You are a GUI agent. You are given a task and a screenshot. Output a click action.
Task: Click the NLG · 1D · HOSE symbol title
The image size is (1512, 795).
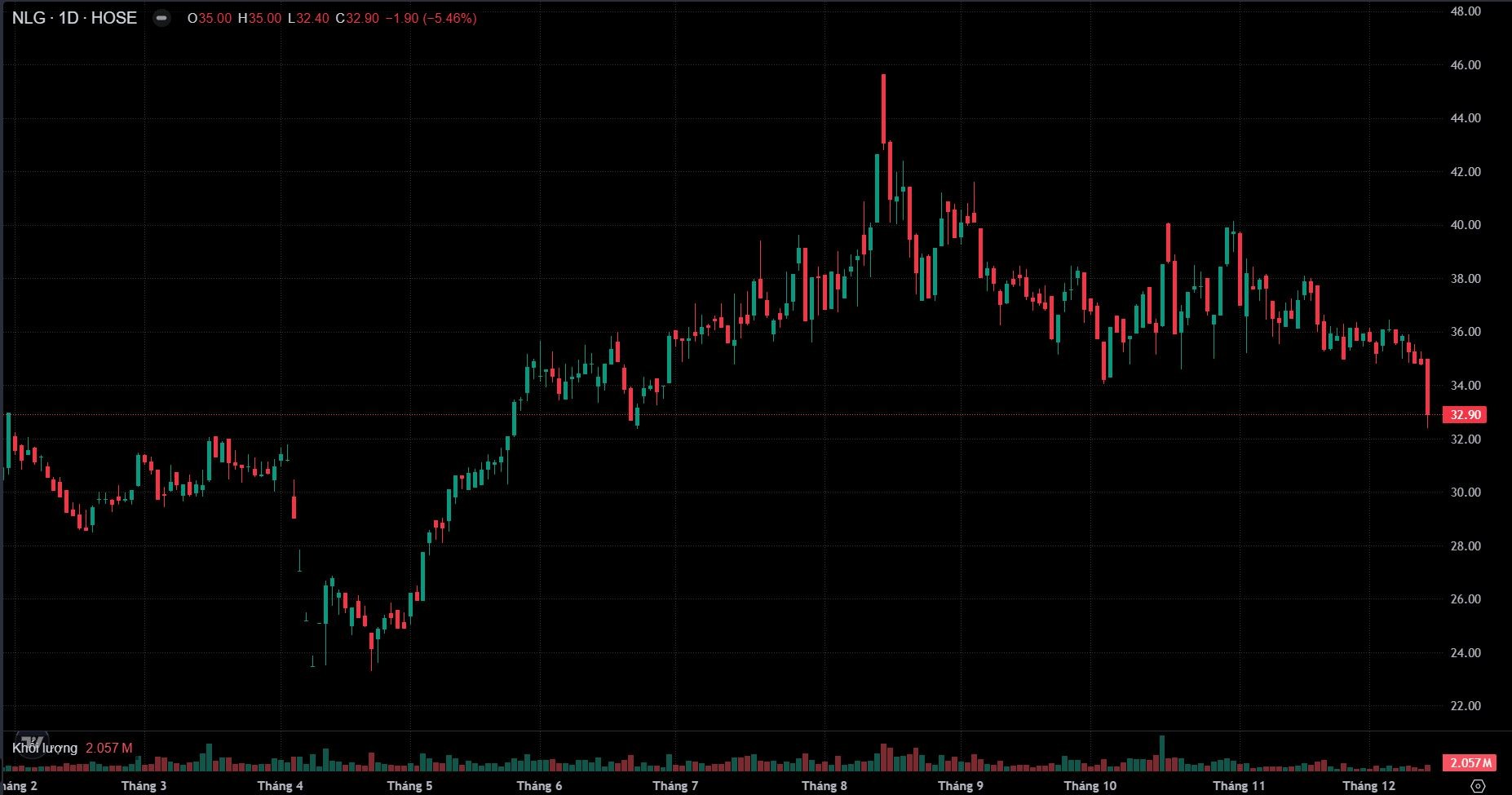74,18
